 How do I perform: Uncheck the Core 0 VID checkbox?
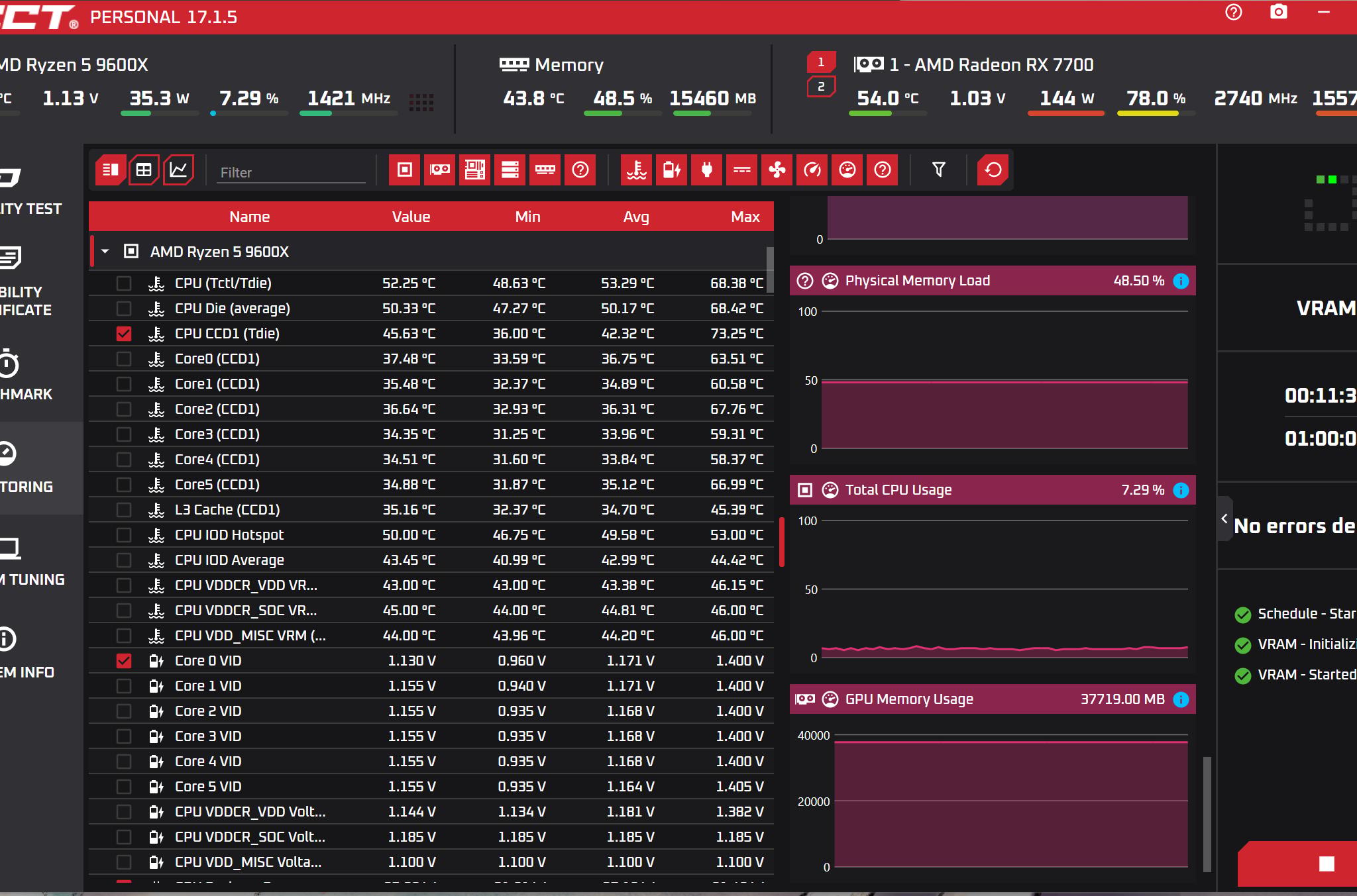click(x=124, y=661)
